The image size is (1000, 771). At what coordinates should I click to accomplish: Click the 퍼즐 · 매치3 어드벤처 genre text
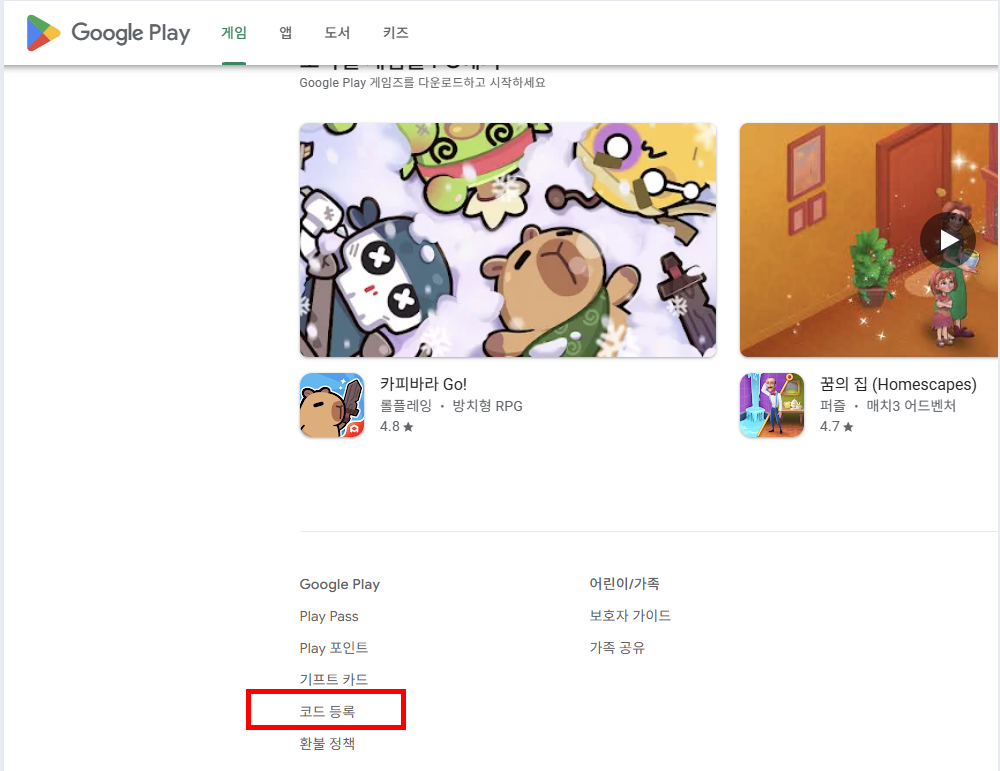pos(888,406)
